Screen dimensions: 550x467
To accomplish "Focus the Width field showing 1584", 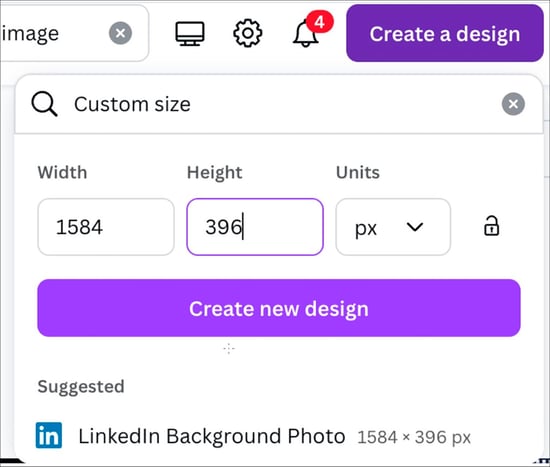I will (x=106, y=227).
